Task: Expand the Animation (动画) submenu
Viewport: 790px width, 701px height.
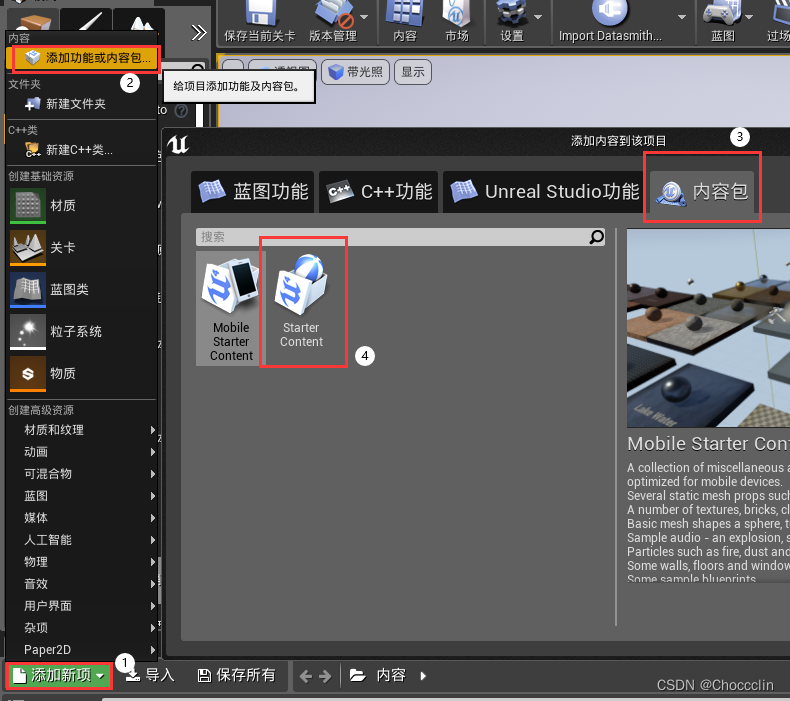Action: click(81, 452)
